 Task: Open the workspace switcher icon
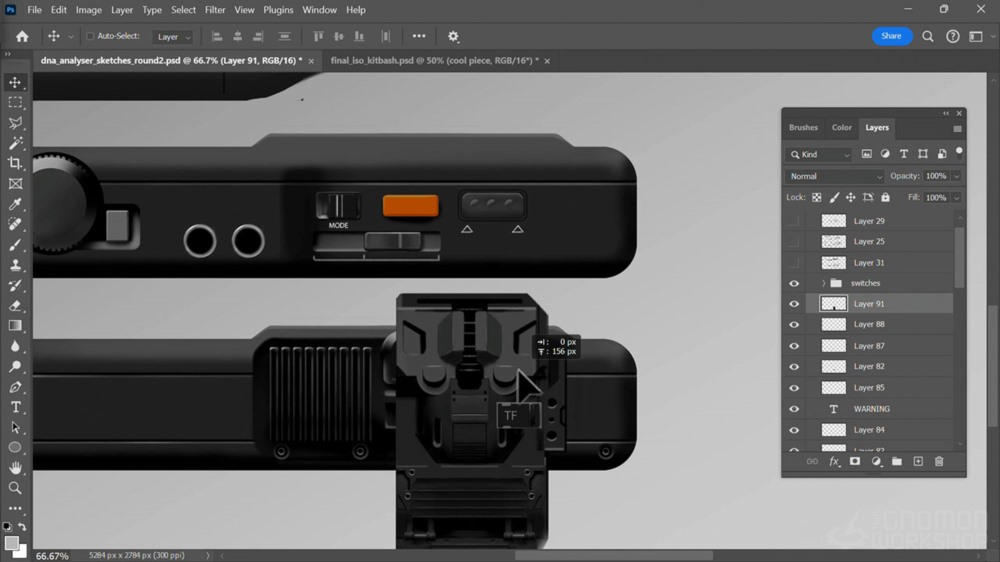pyautogui.click(x=976, y=36)
